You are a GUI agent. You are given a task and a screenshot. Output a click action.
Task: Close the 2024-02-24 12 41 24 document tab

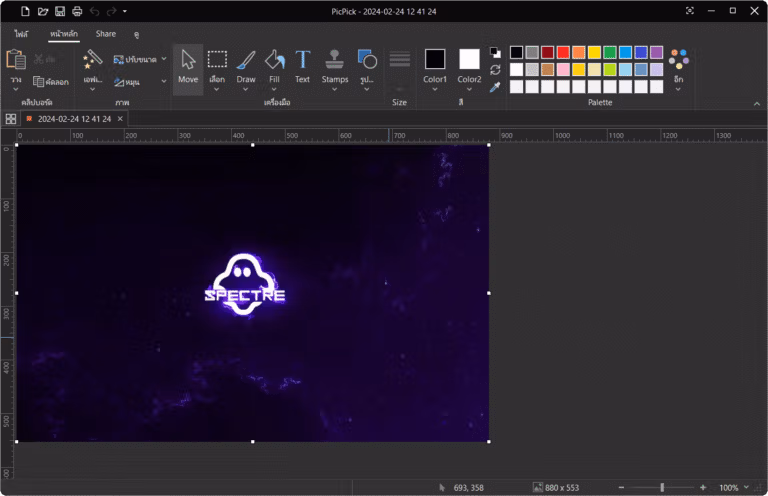coord(120,118)
